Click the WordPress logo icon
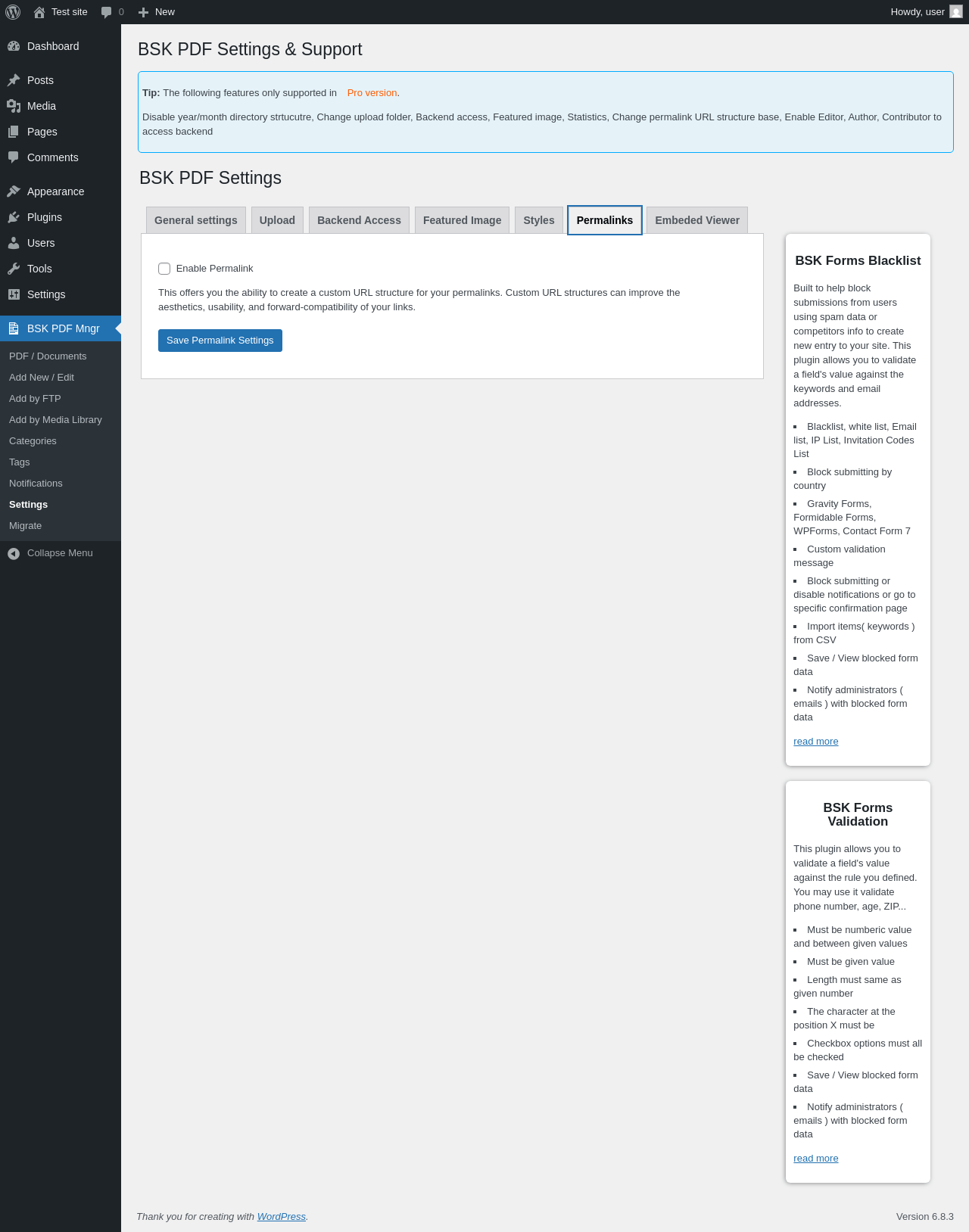 point(13,12)
